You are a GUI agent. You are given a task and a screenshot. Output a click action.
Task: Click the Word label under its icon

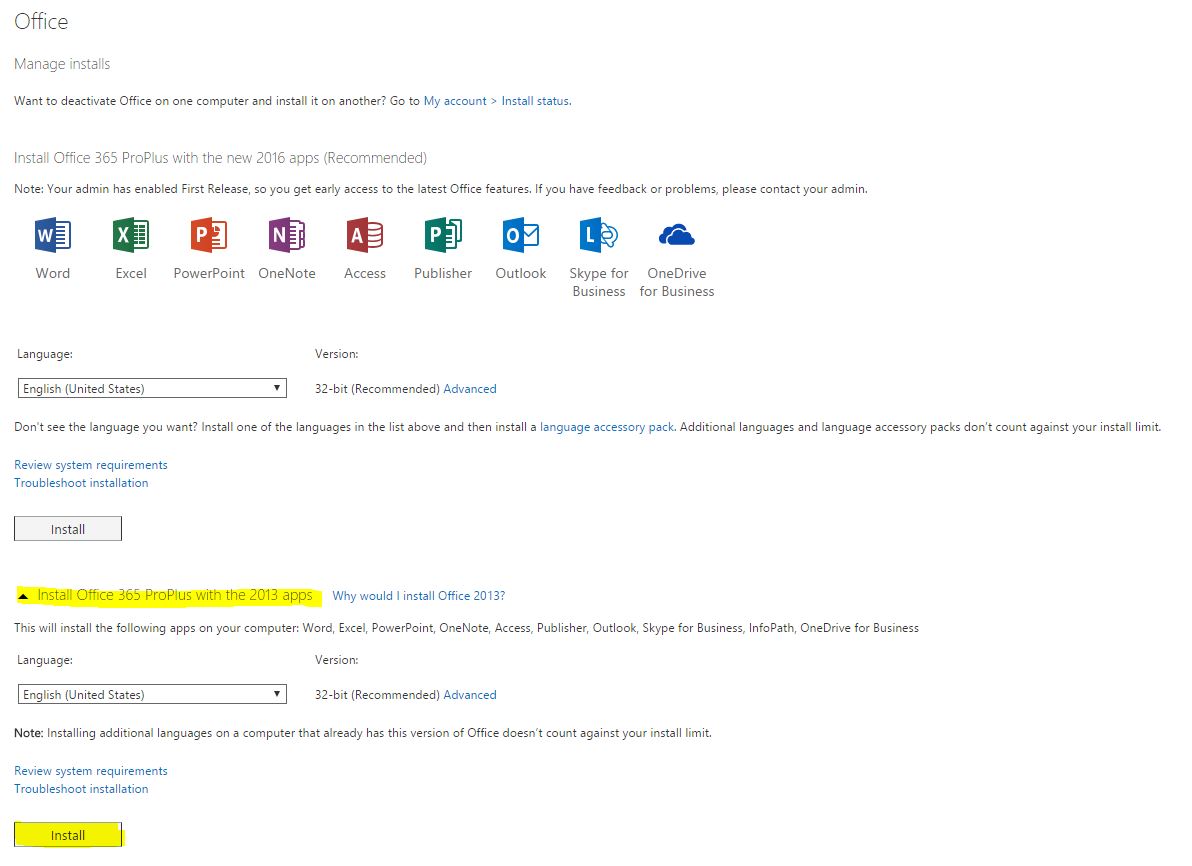pos(52,273)
